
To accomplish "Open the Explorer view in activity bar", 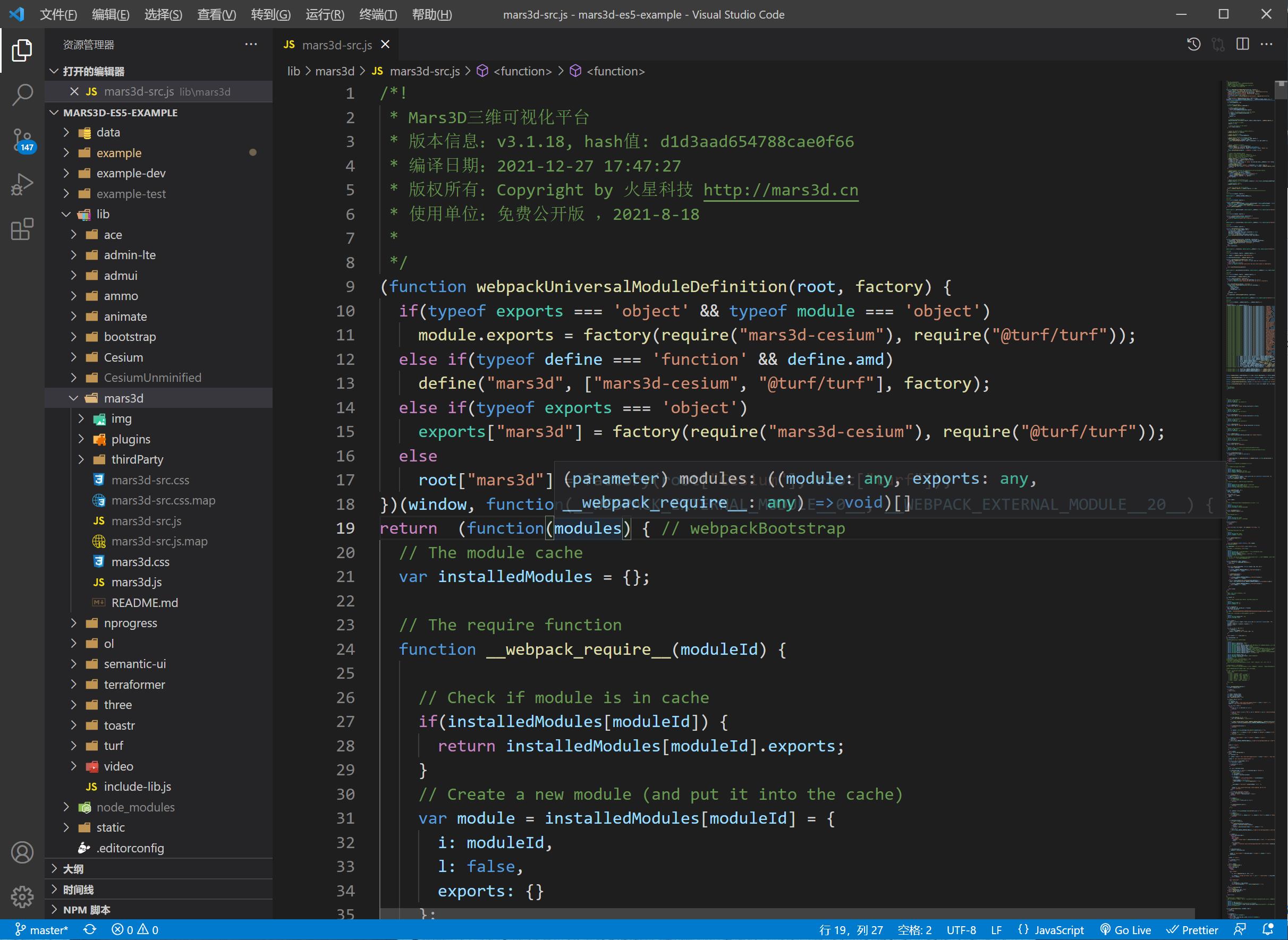I will coord(22,50).
